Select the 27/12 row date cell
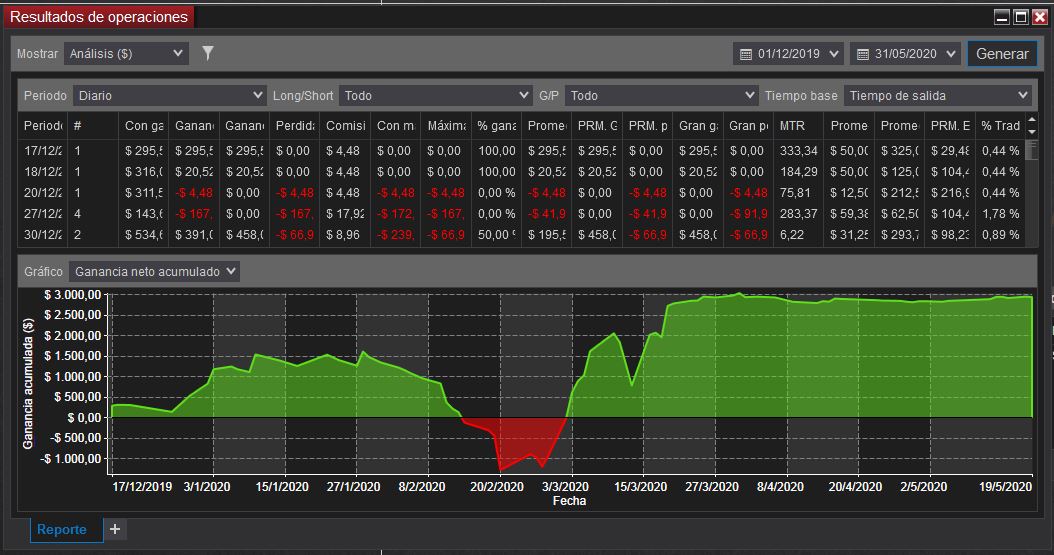 [43, 214]
